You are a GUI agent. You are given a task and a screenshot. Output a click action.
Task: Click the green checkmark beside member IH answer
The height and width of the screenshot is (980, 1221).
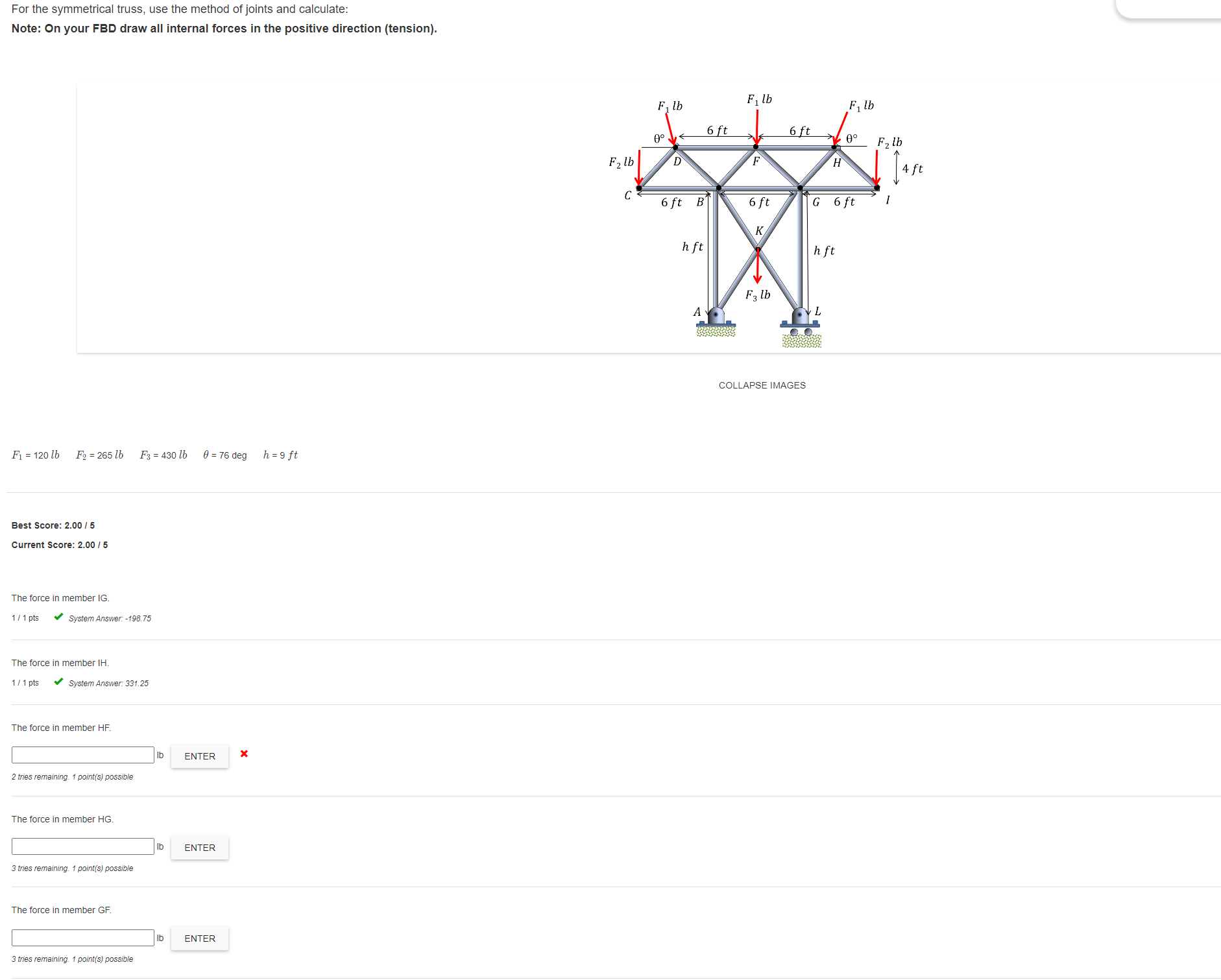tap(58, 682)
